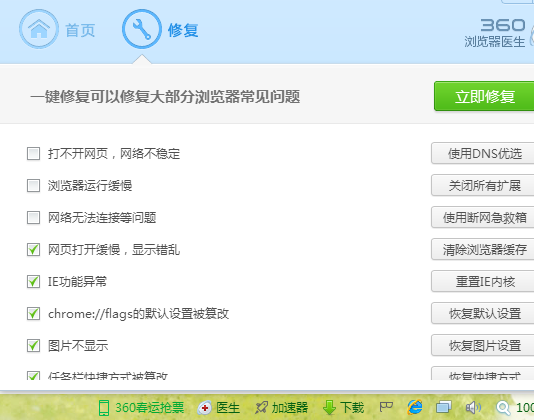Click the flag-shaped status bar icon
Image resolution: width=534 pixels, height=420 pixels.
(386, 407)
